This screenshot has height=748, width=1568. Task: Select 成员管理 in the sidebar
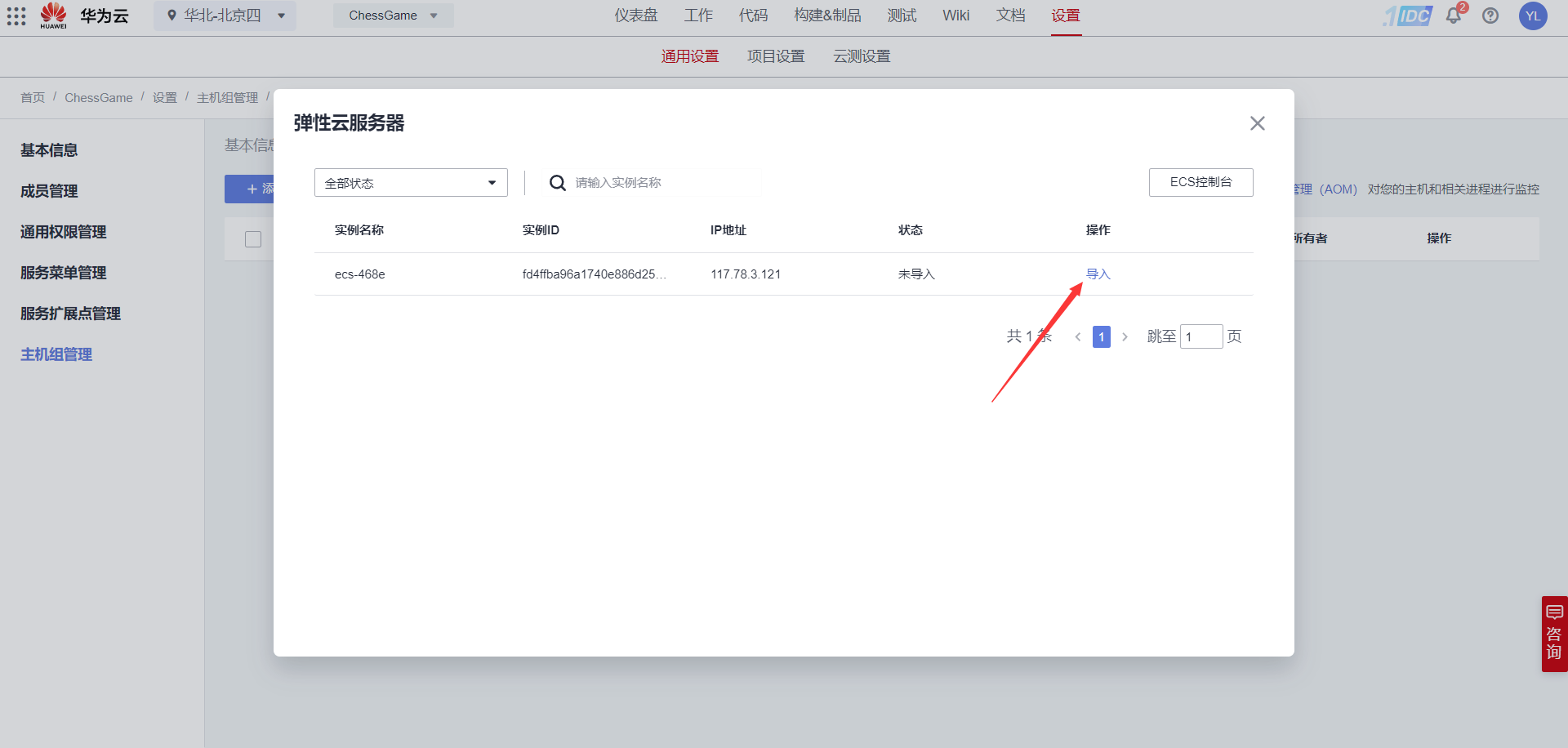coord(48,190)
